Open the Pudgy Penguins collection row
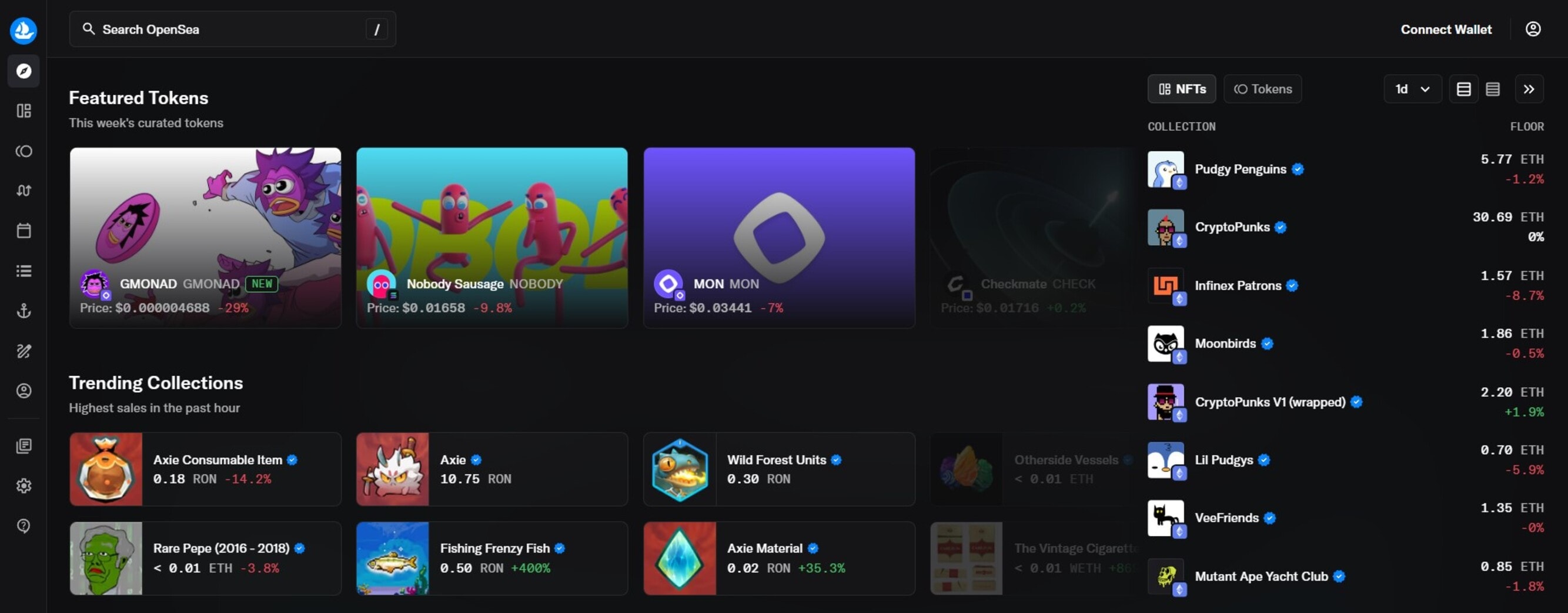This screenshot has height=613, width=1568. tap(1248, 169)
